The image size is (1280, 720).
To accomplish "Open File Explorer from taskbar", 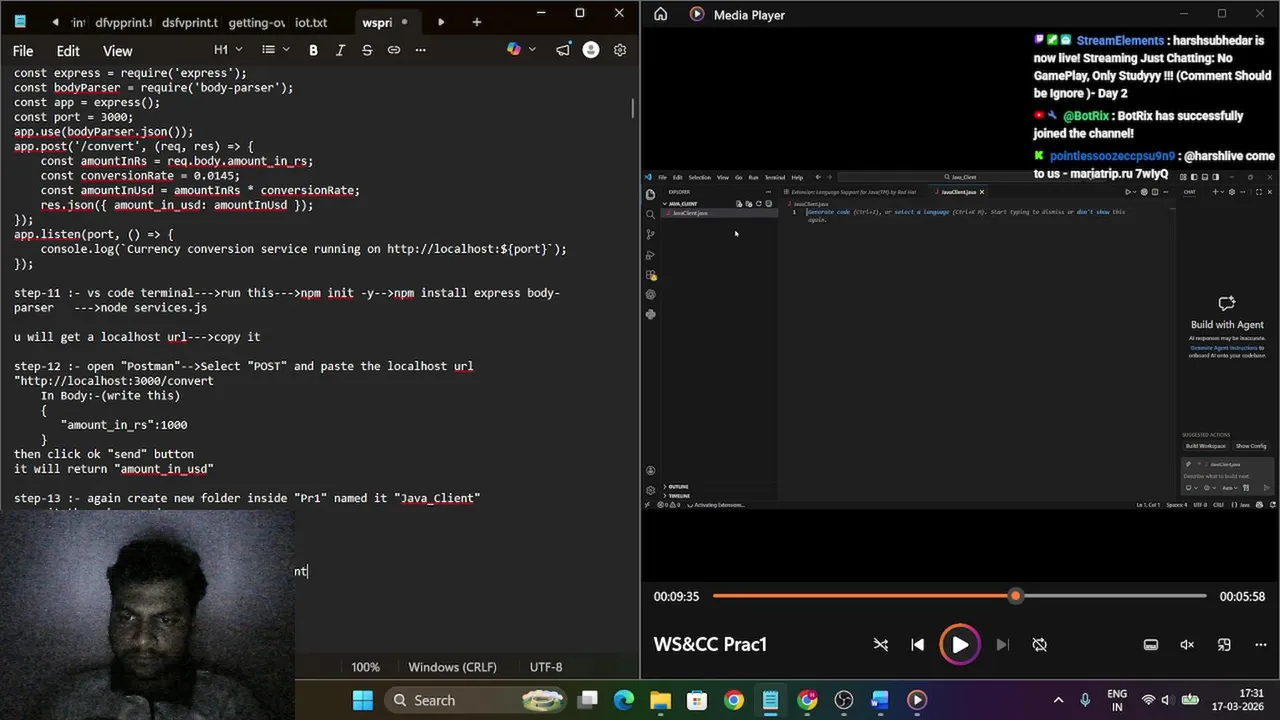I will click(660, 700).
